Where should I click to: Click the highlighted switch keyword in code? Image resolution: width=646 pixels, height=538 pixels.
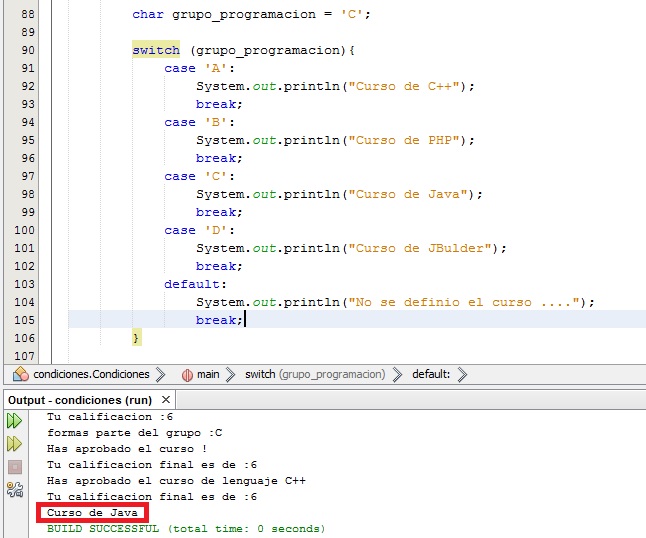tap(156, 50)
